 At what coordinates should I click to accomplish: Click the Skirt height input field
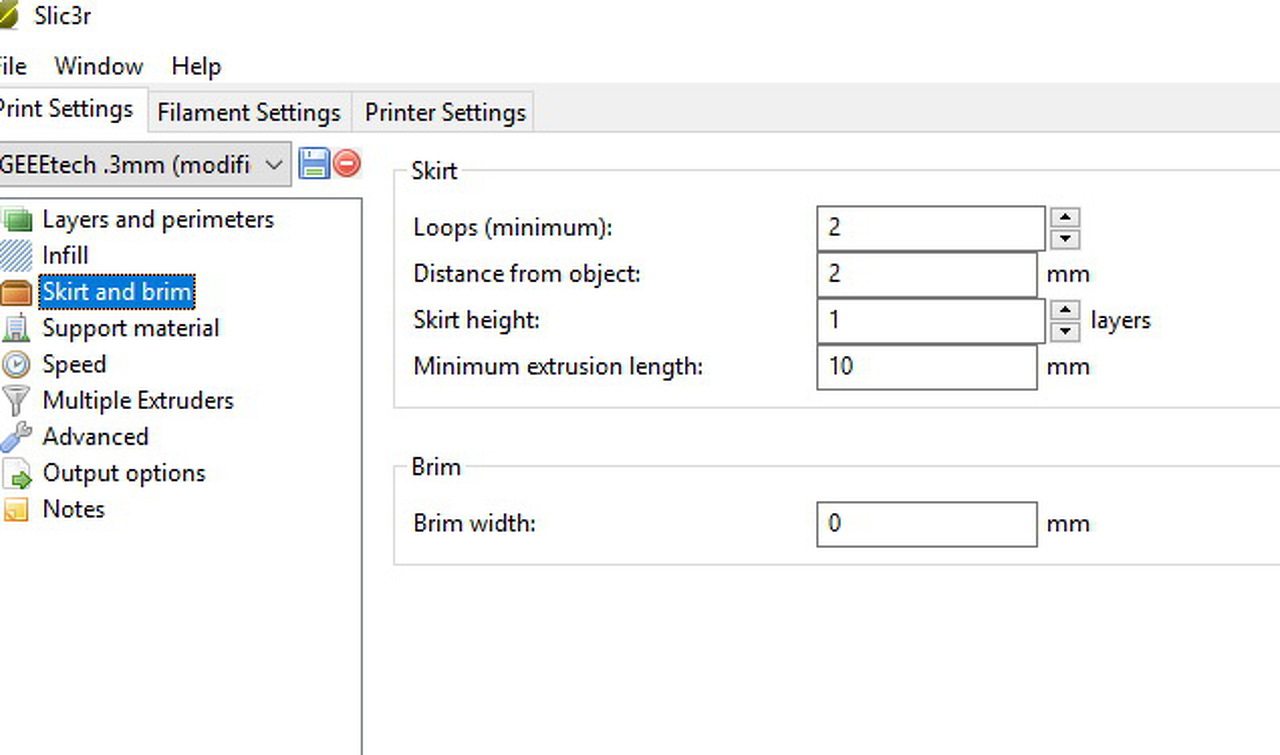click(931, 321)
